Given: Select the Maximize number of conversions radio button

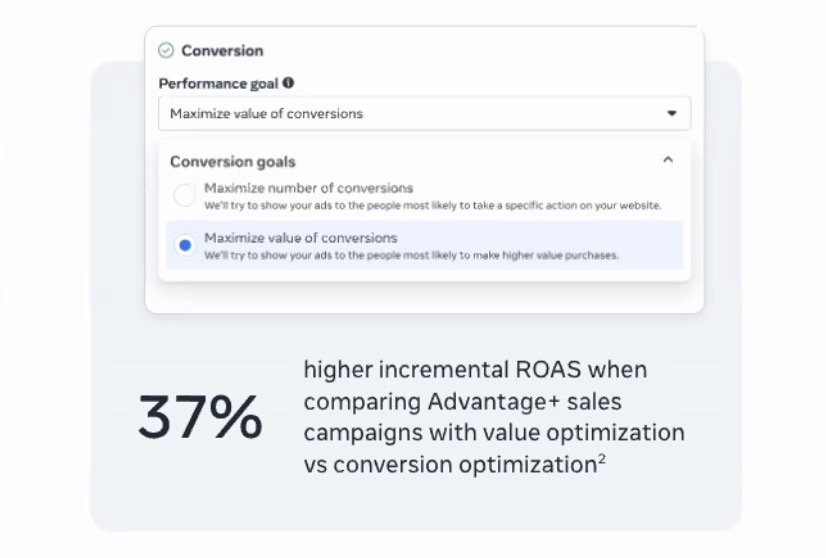Looking at the screenshot, I should tap(185, 195).
